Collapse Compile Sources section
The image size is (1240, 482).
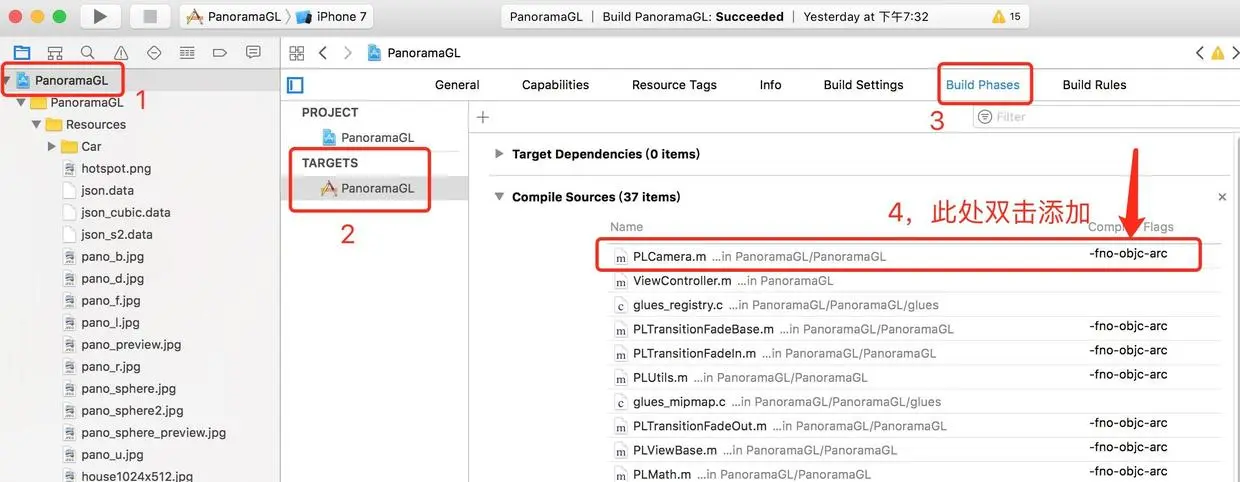pos(499,197)
